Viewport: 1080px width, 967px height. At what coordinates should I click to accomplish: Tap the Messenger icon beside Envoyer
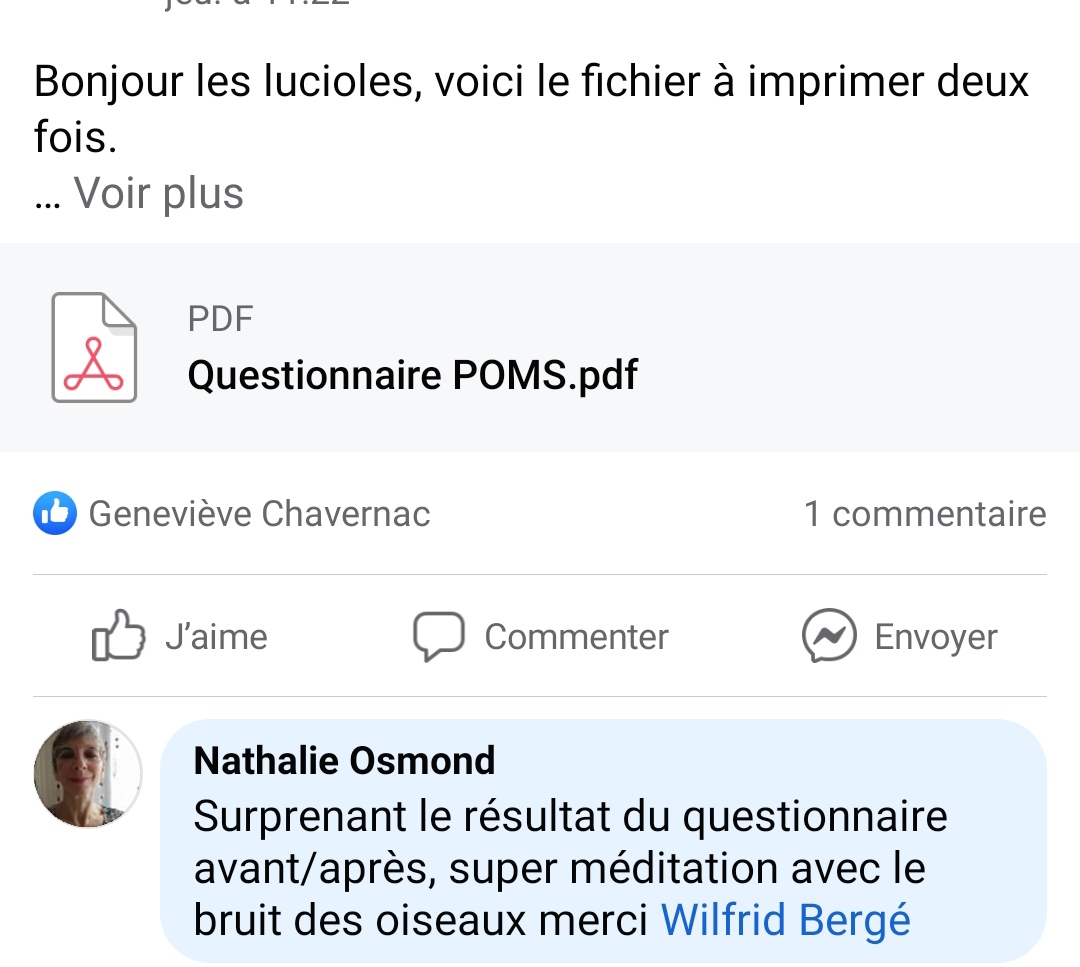coord(829,636)
